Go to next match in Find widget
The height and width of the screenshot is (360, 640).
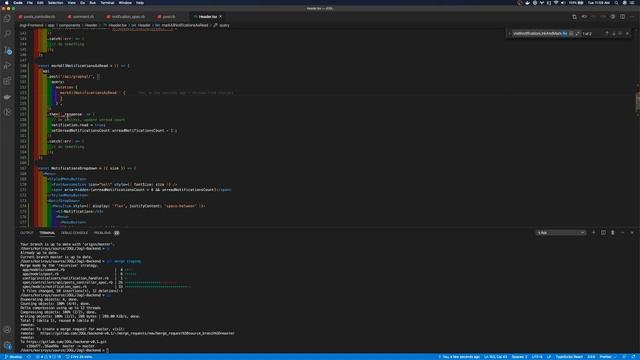pos(613,33)
